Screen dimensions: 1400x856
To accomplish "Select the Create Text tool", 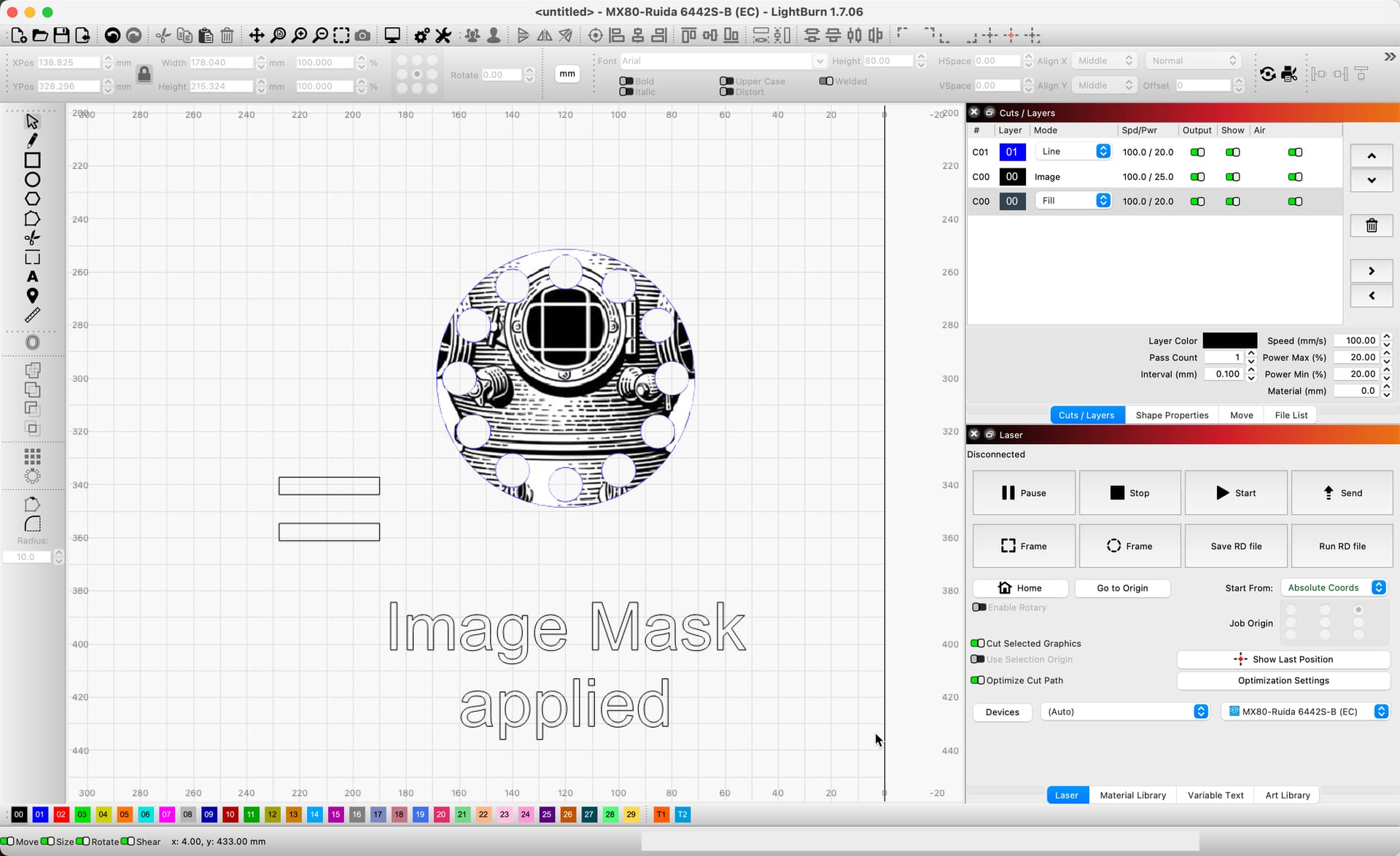I will [32, 276].
